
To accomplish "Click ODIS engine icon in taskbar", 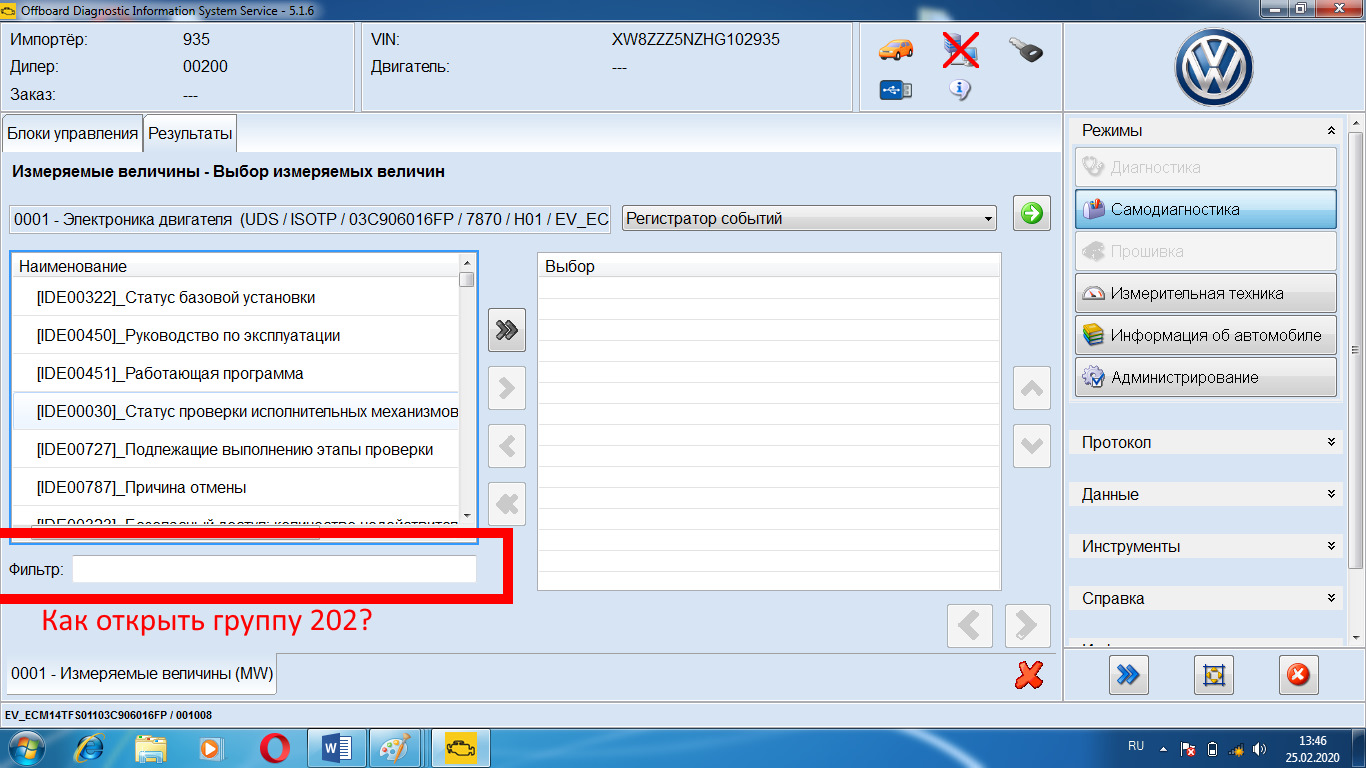I will [x=460, y=747].
